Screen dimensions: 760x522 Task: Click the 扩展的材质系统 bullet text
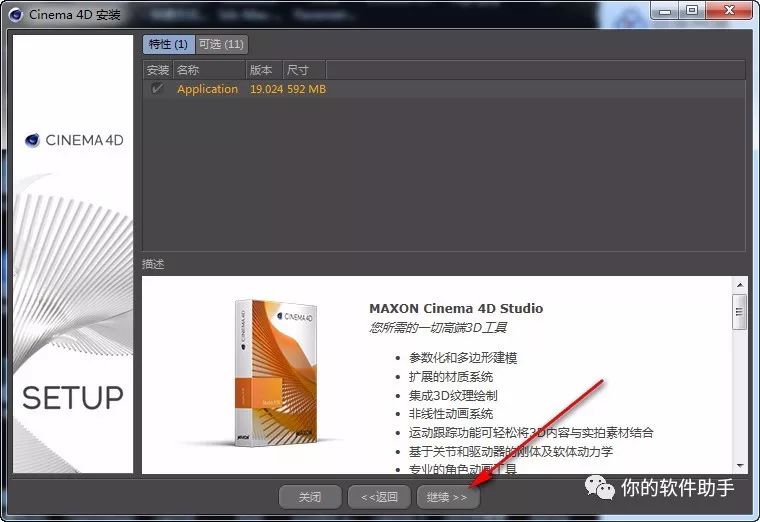coord(451,377)
